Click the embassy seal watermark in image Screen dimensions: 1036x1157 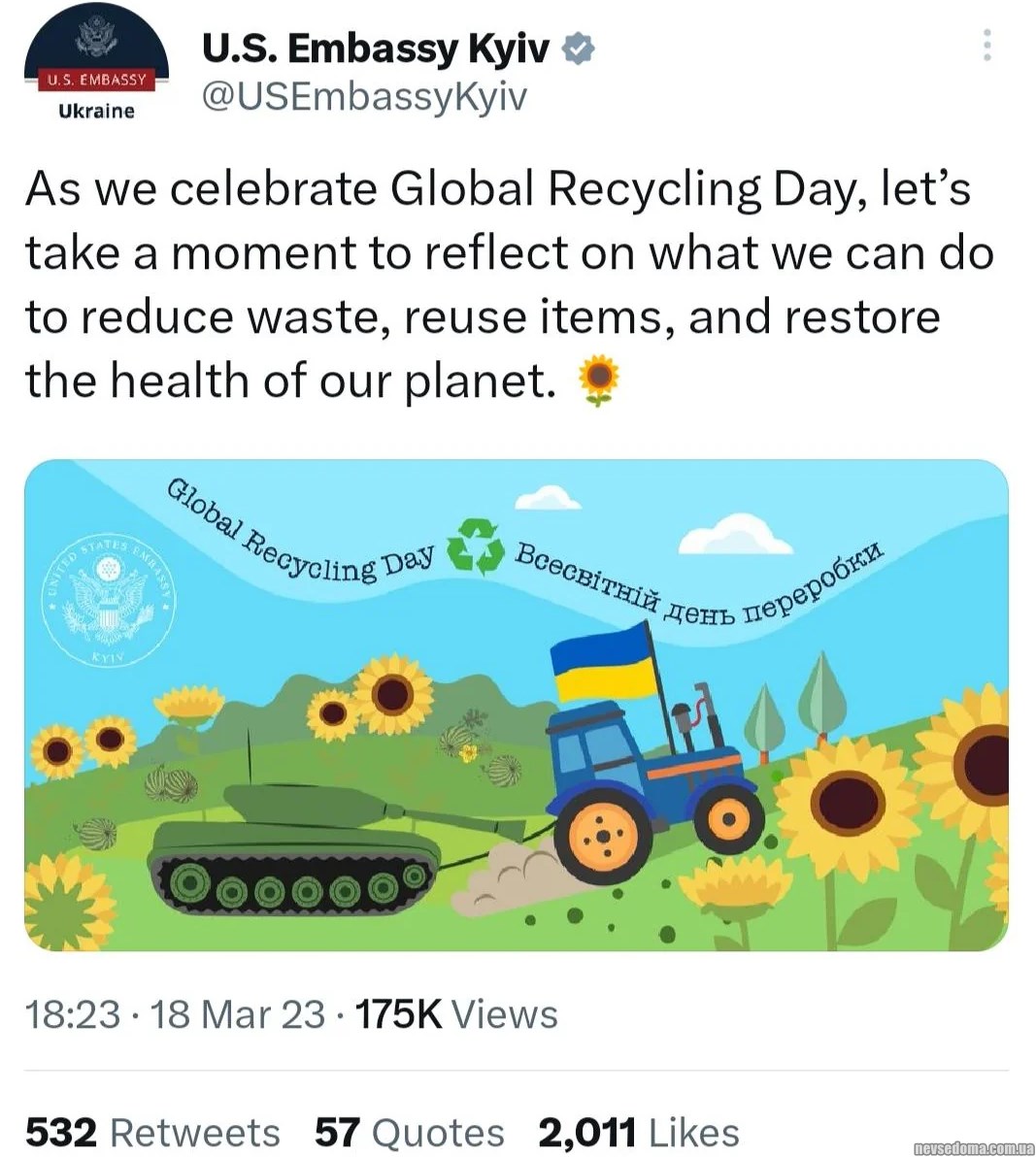[110, 599]
